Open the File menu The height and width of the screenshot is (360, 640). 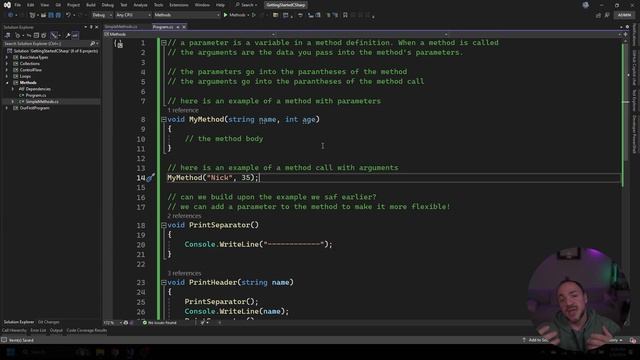tap(18, 5)
